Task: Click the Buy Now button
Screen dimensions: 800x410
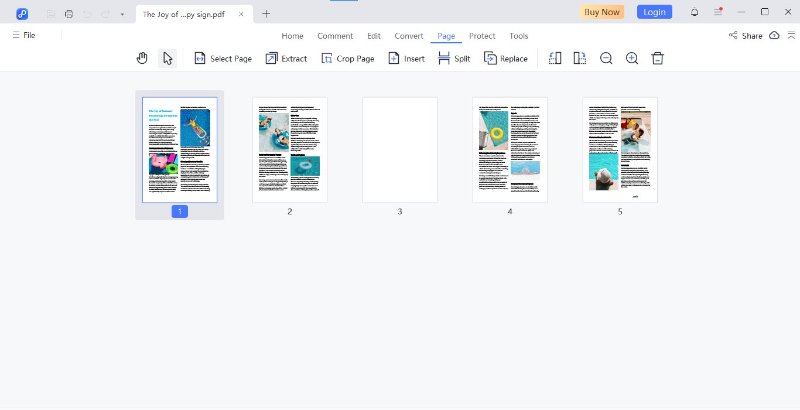Action: 602,12
